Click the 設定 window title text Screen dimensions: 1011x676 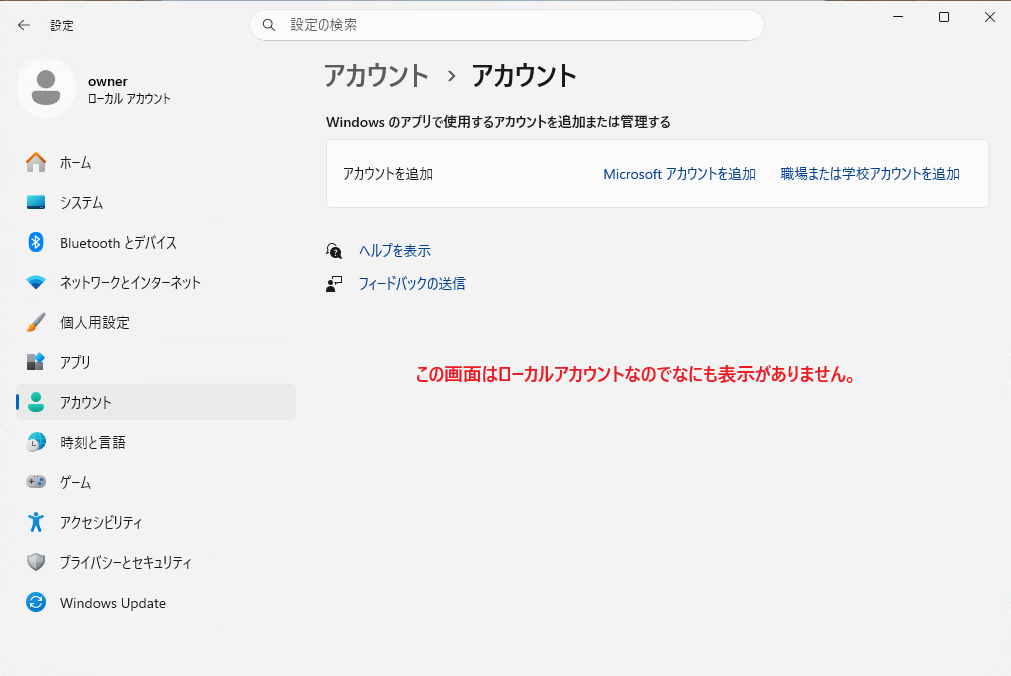(62, 26)
